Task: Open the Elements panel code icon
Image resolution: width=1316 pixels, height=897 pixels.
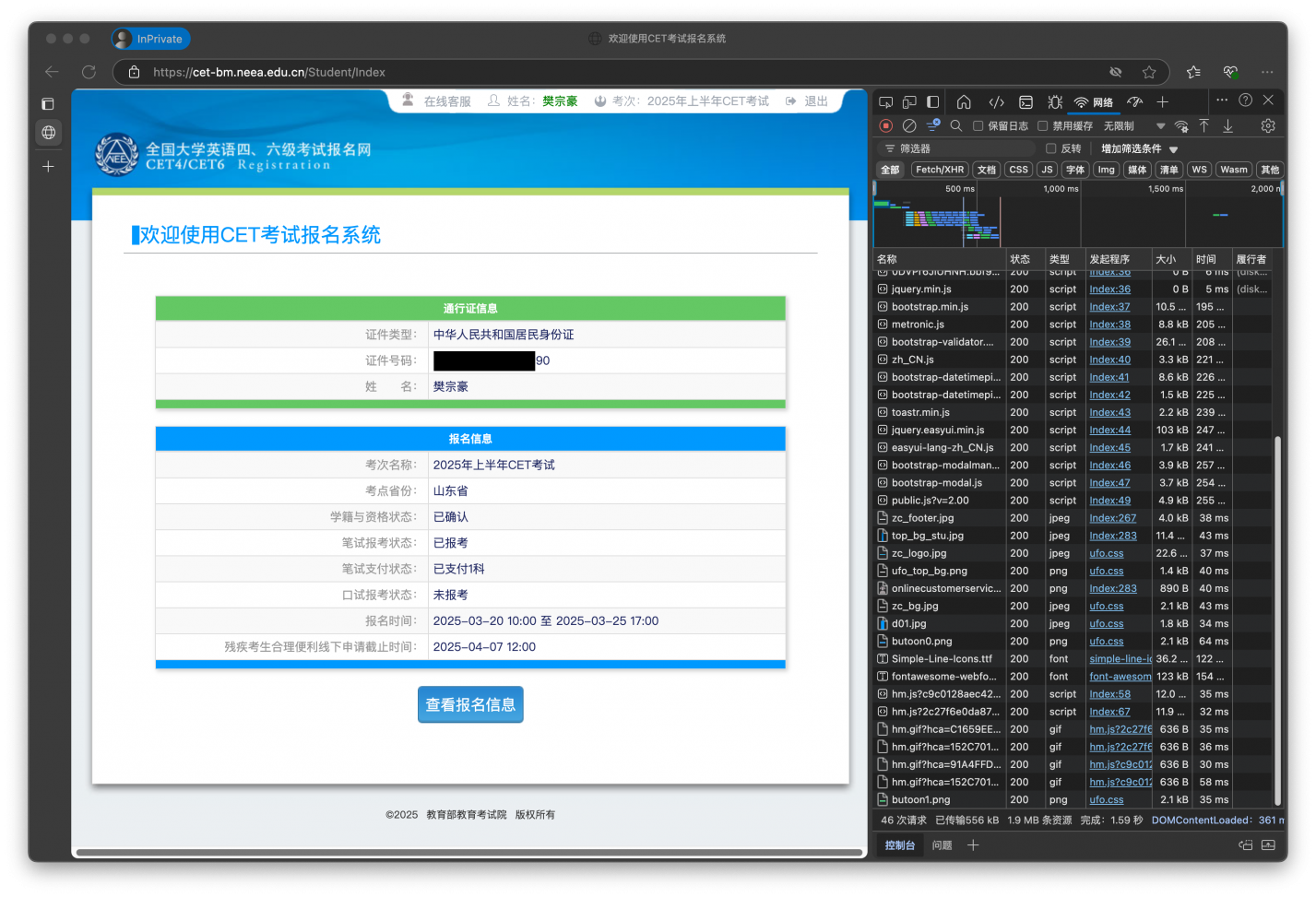Action: pos(996,102)
